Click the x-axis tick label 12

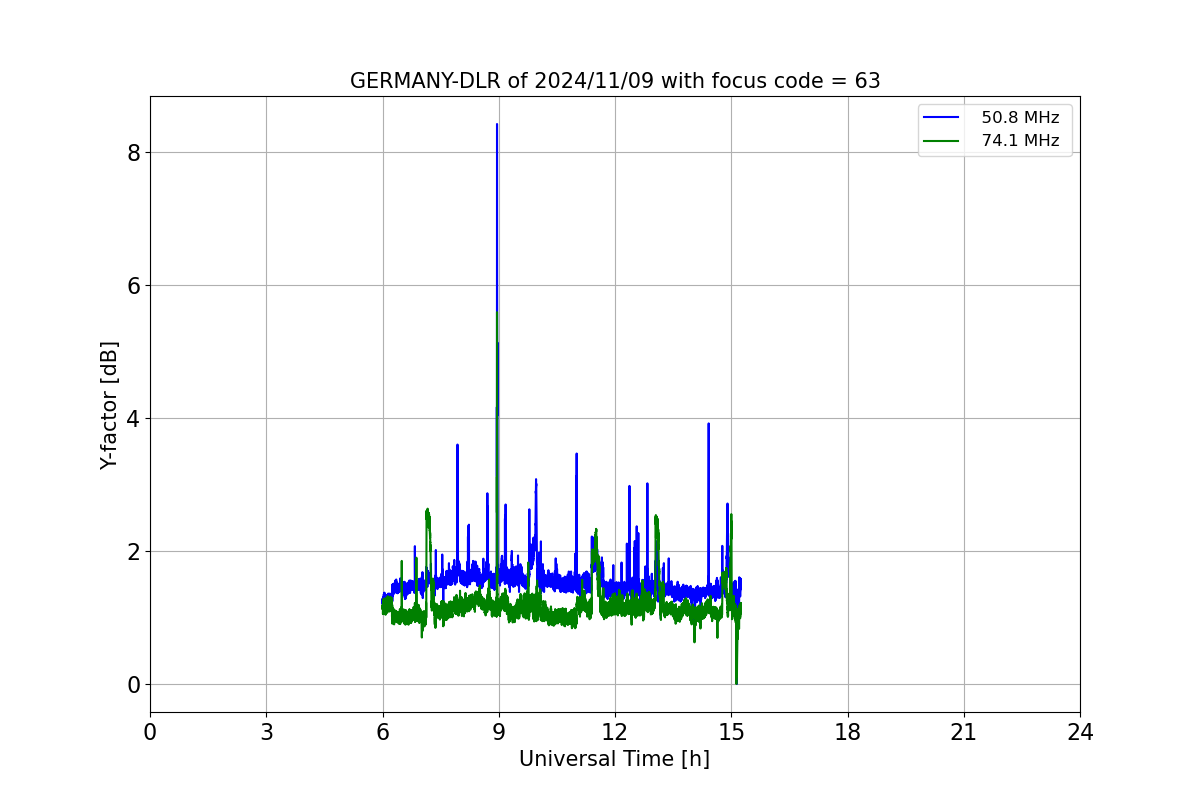[615, 732]
